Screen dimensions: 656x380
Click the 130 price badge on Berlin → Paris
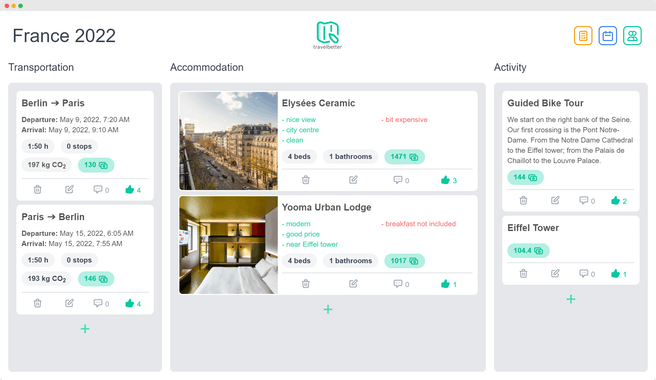(x=96, y=165)
